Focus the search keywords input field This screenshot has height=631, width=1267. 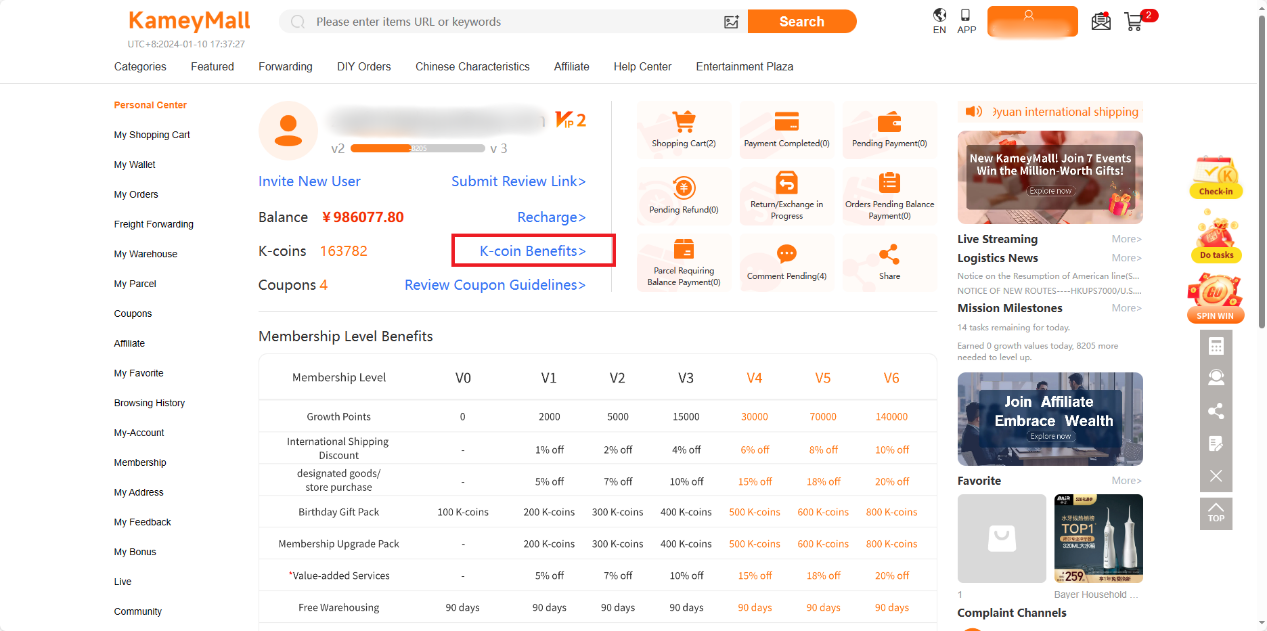pyautogui.click(x=514, y=22)
